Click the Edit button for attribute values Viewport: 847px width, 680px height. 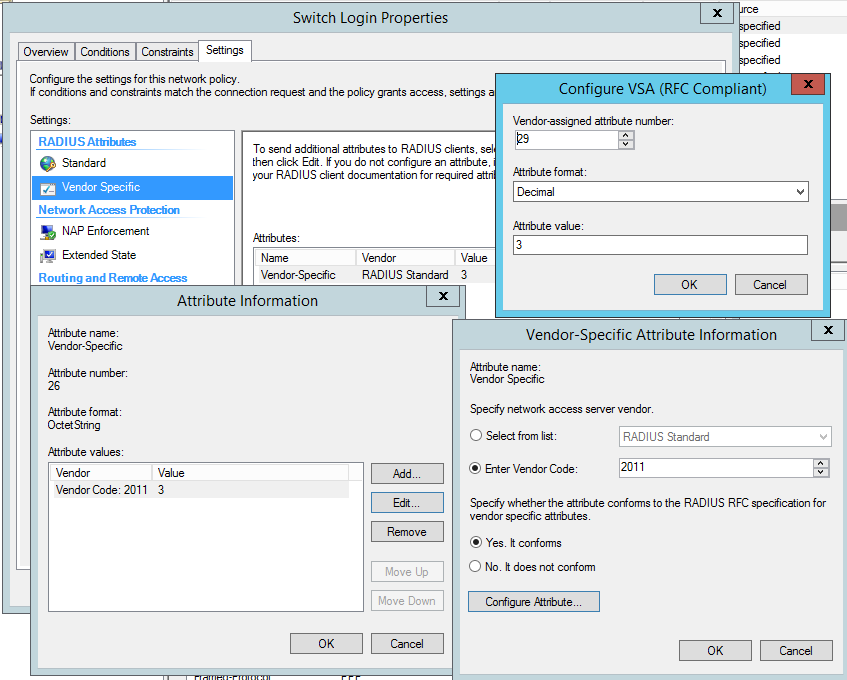click(x=407, y=502)
